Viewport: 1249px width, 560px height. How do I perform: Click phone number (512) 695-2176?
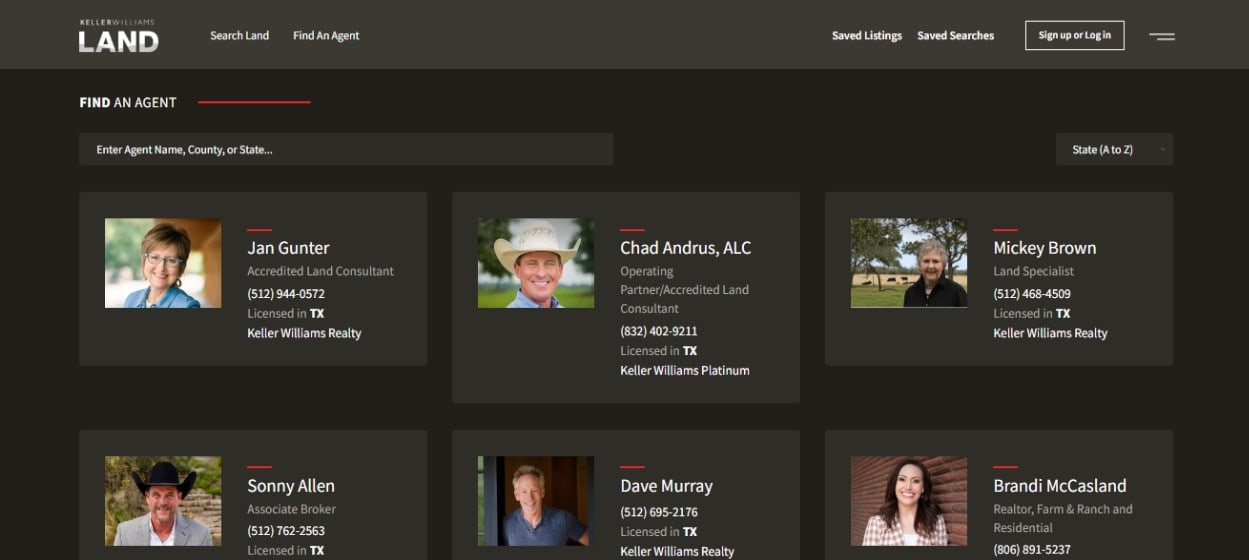tap(659, 512)
